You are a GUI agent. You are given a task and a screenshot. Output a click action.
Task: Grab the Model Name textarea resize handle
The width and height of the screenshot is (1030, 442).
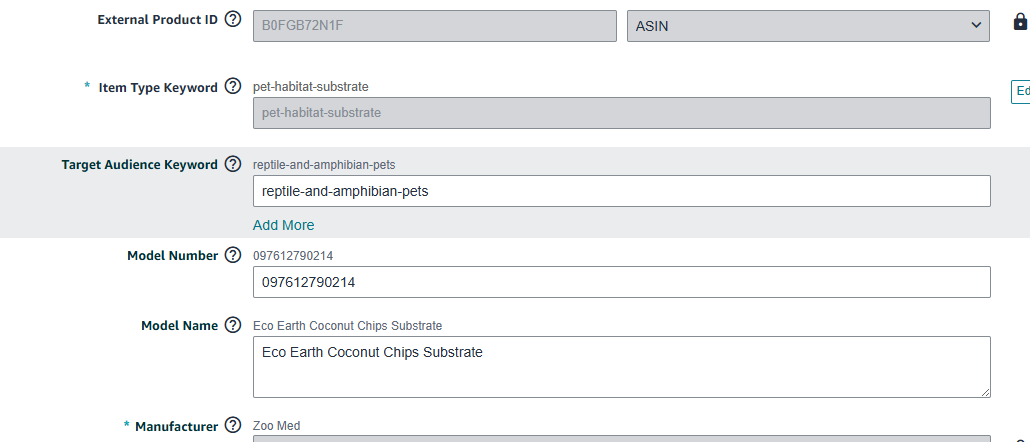pos(985,392)
